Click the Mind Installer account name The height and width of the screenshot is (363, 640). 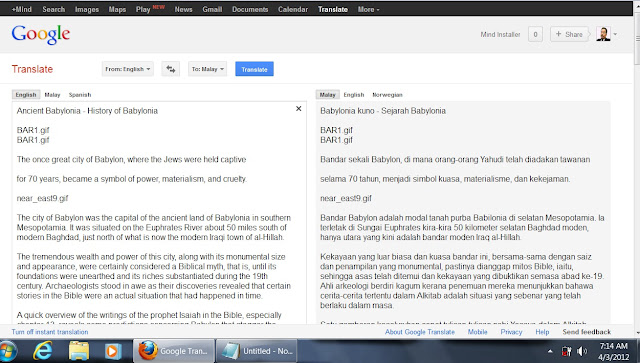pyautogui.click(x=500, y=35)
